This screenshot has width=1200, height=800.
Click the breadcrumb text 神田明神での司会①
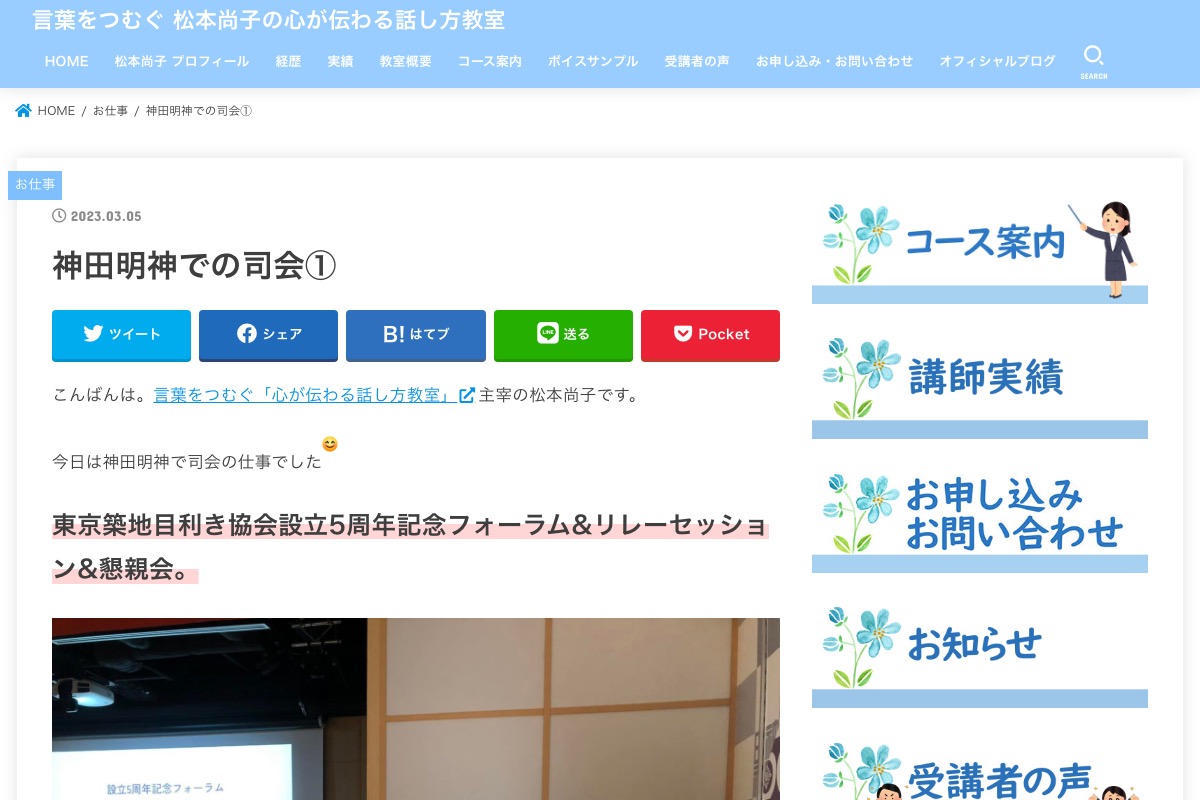(199, 111)
